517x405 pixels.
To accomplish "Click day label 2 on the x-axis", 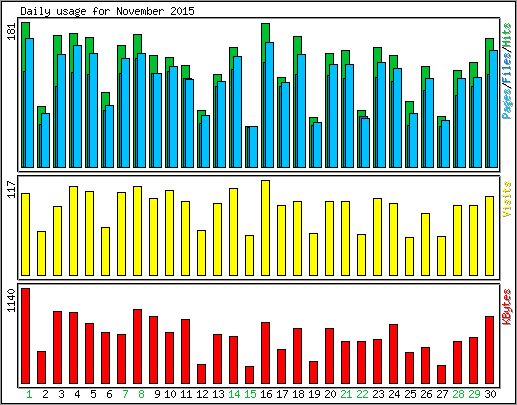I will point(45,394).
